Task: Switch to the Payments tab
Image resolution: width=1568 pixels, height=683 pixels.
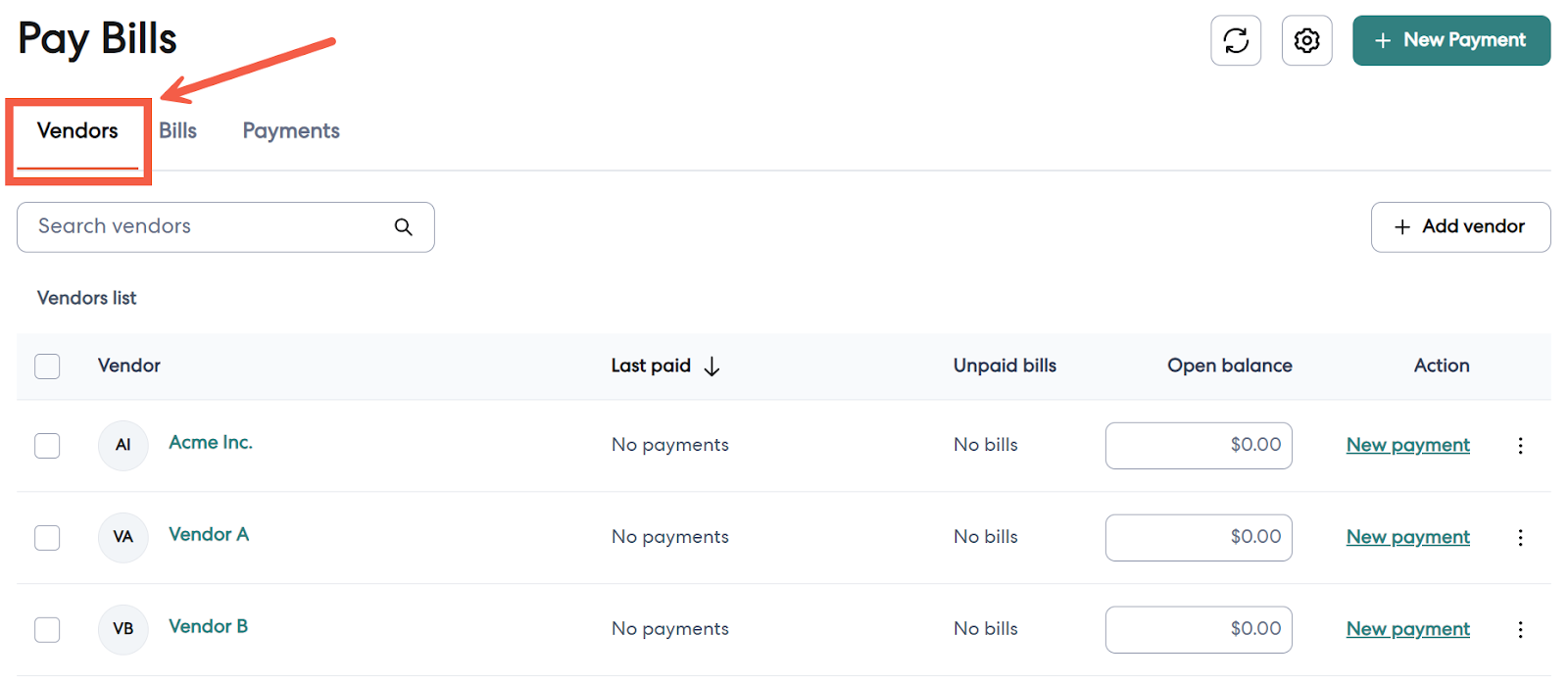Action: pos(291,131)
